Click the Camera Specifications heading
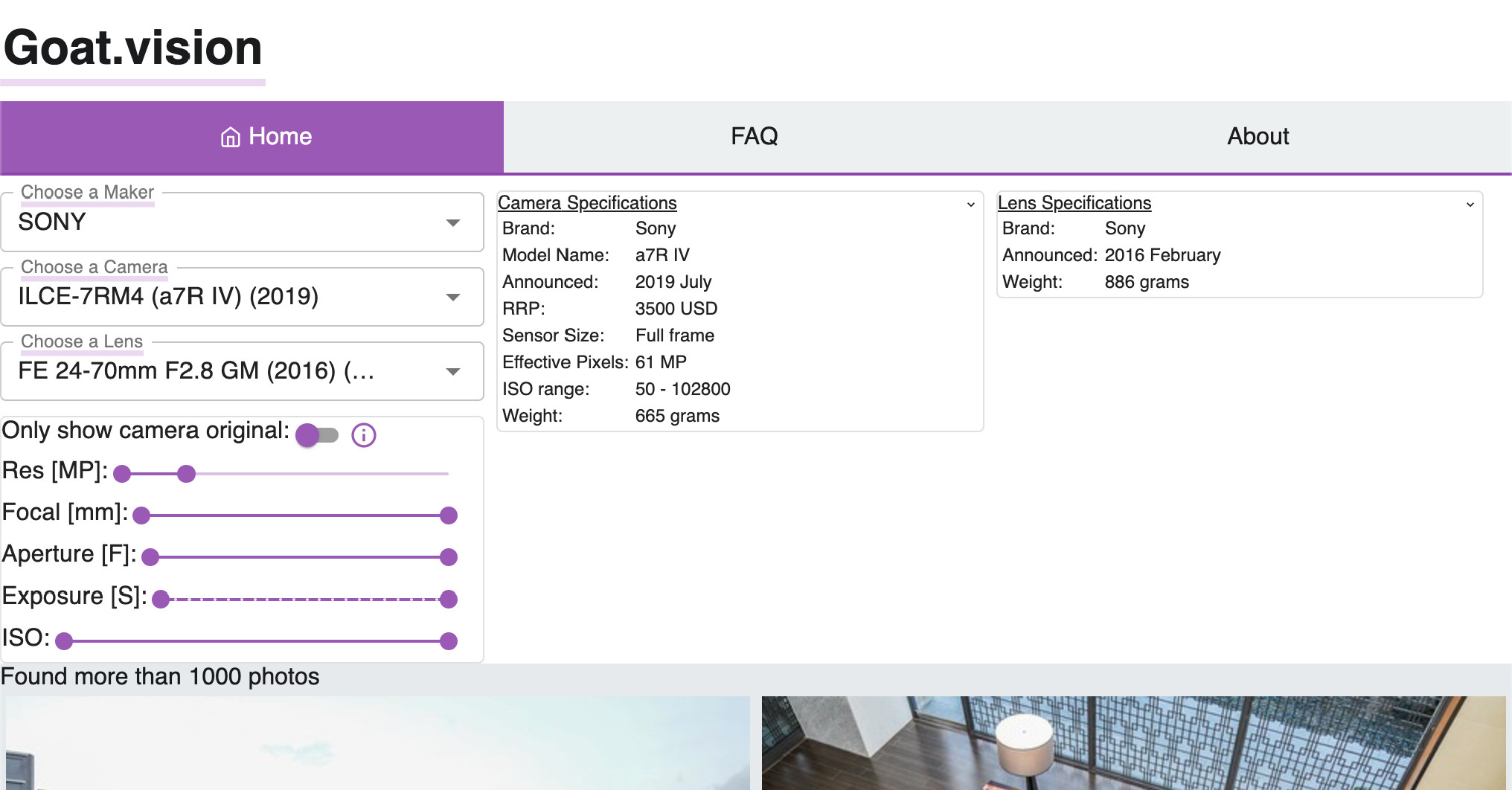The image size is (1512, 790). [588, 202]
